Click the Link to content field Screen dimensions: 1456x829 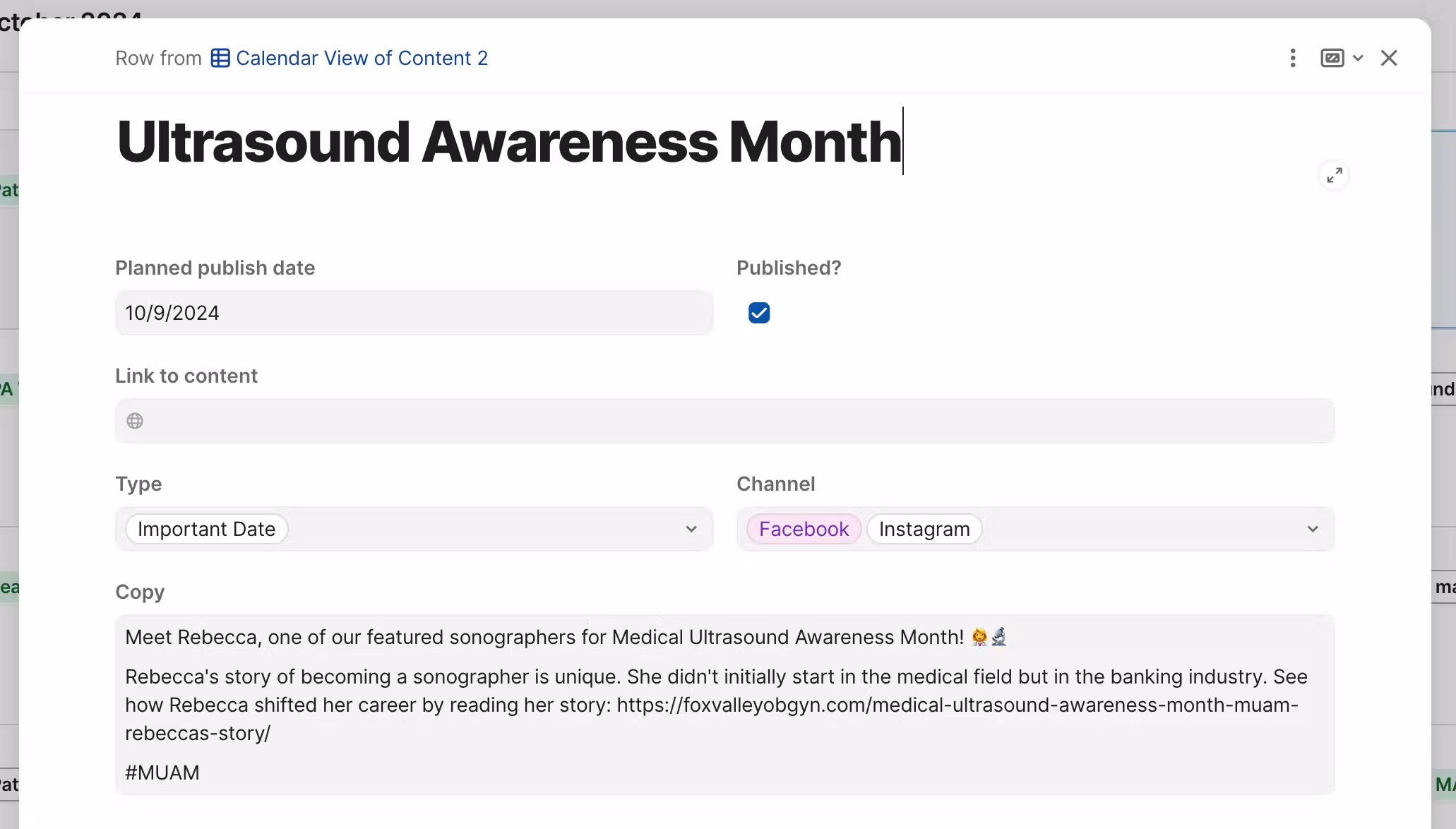tap(724, 421)
